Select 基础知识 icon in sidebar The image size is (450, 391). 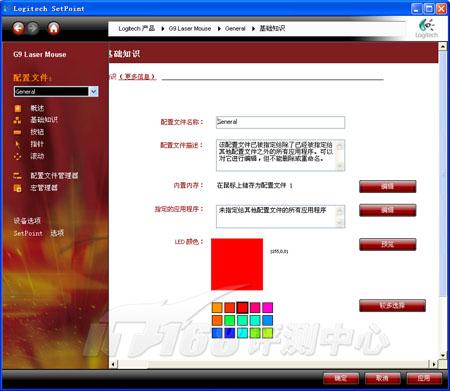pyautogui.click(x=17, y=120)
